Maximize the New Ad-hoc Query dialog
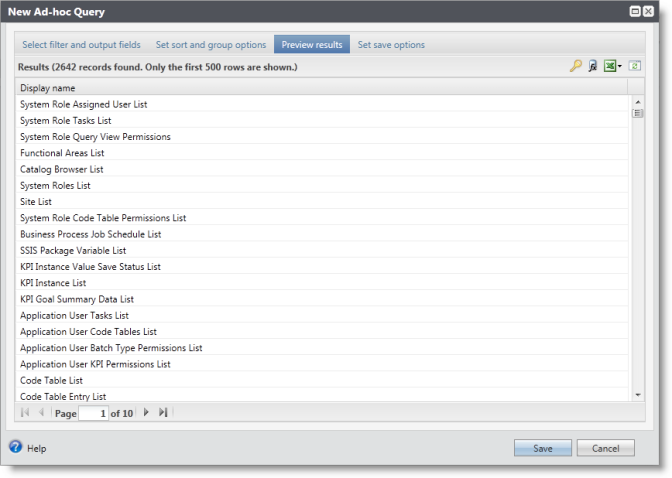The height and width of the screenshot is (478, 672). pyautogui.click(x=634, y=11)
